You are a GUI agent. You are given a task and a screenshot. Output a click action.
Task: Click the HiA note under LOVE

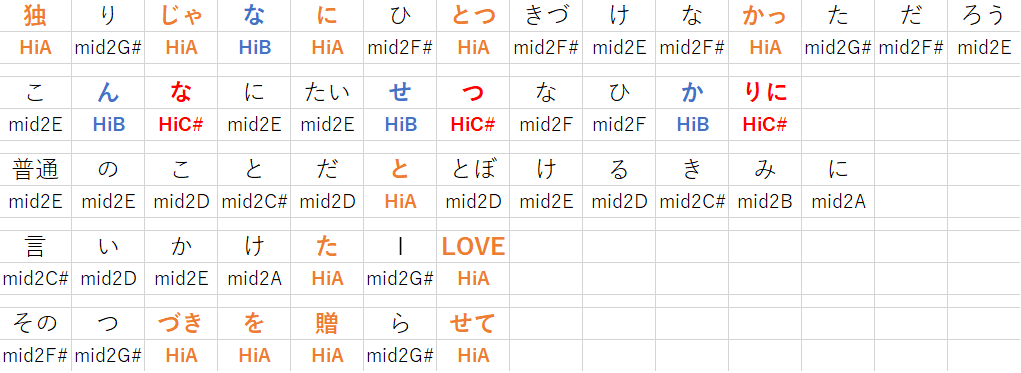click(x=473, y=279)
